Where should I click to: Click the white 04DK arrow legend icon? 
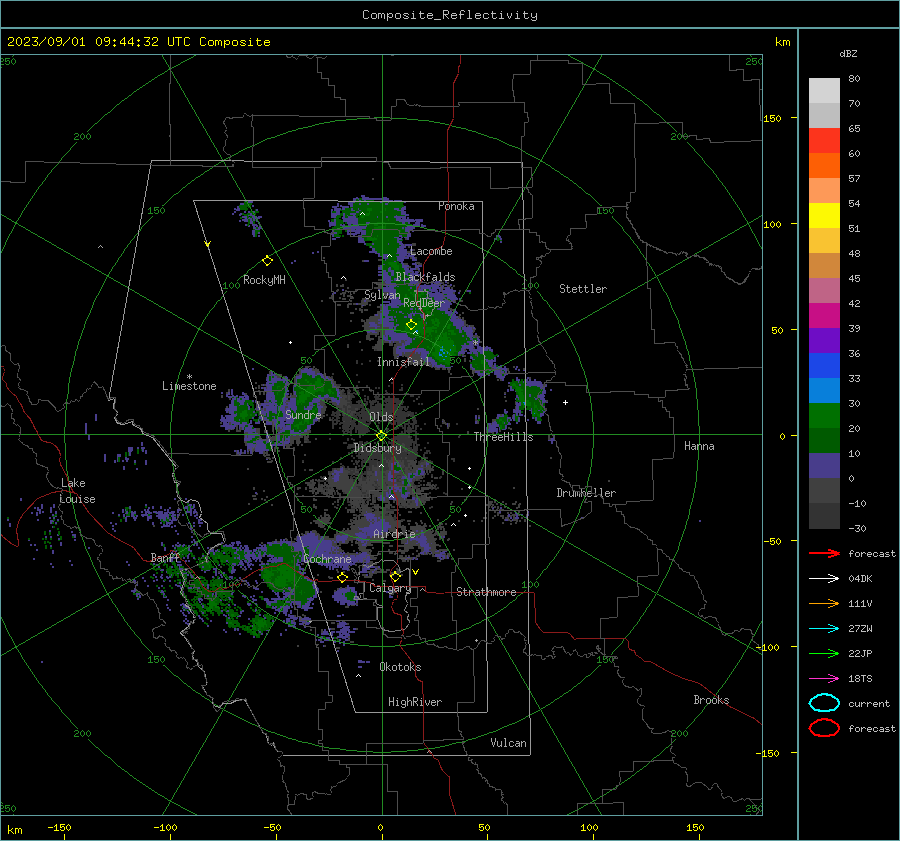pyautogui.click(x=824, y=579)
